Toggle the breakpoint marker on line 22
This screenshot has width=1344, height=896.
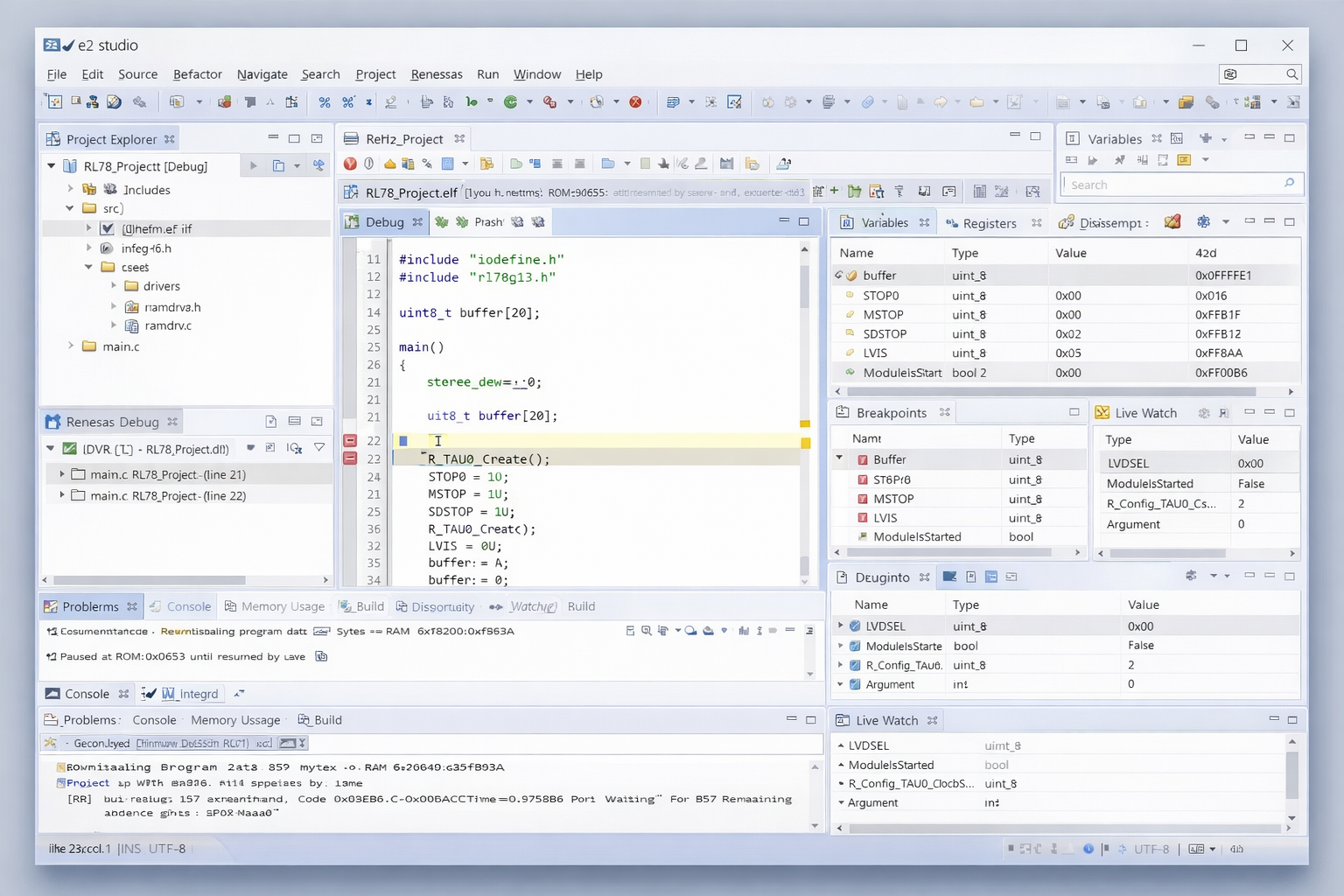350,441
